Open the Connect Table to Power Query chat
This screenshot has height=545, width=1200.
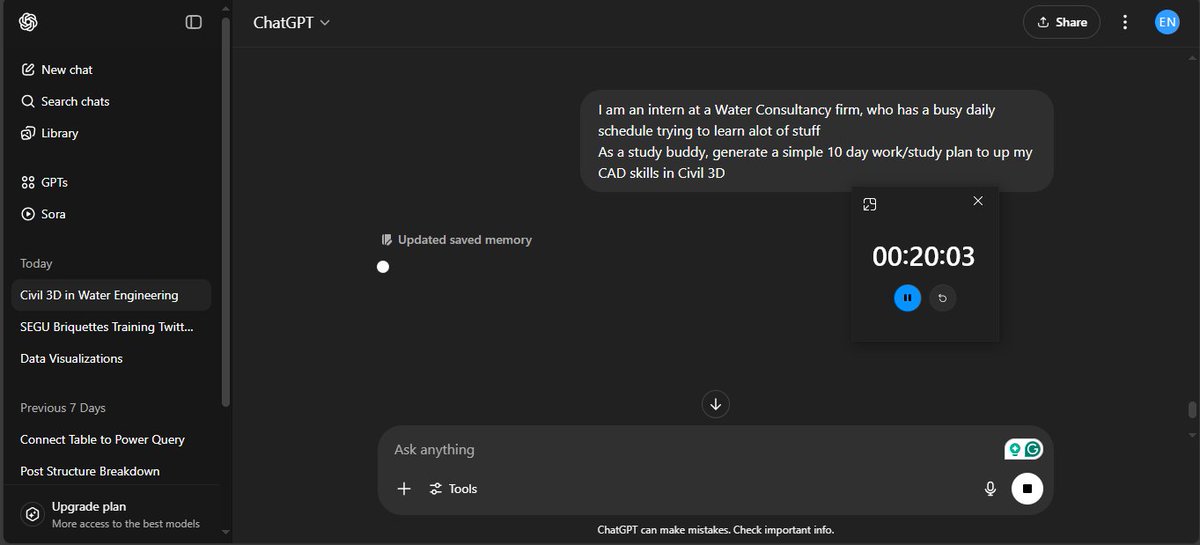(x=110, y=439)
